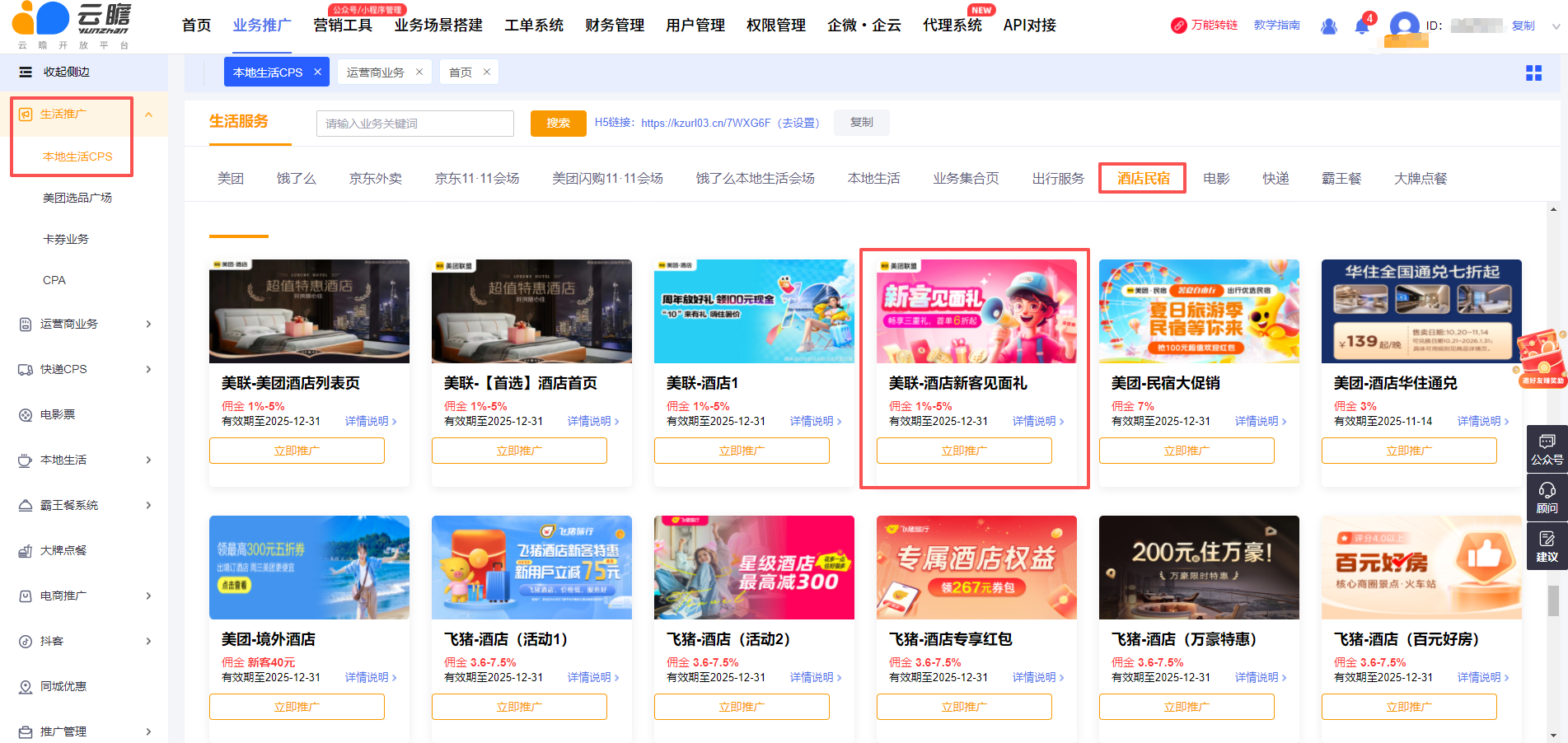The height and width of the screenshot is (743, 1568).
Task: Click the grid layout icon
Action: 1533,73
